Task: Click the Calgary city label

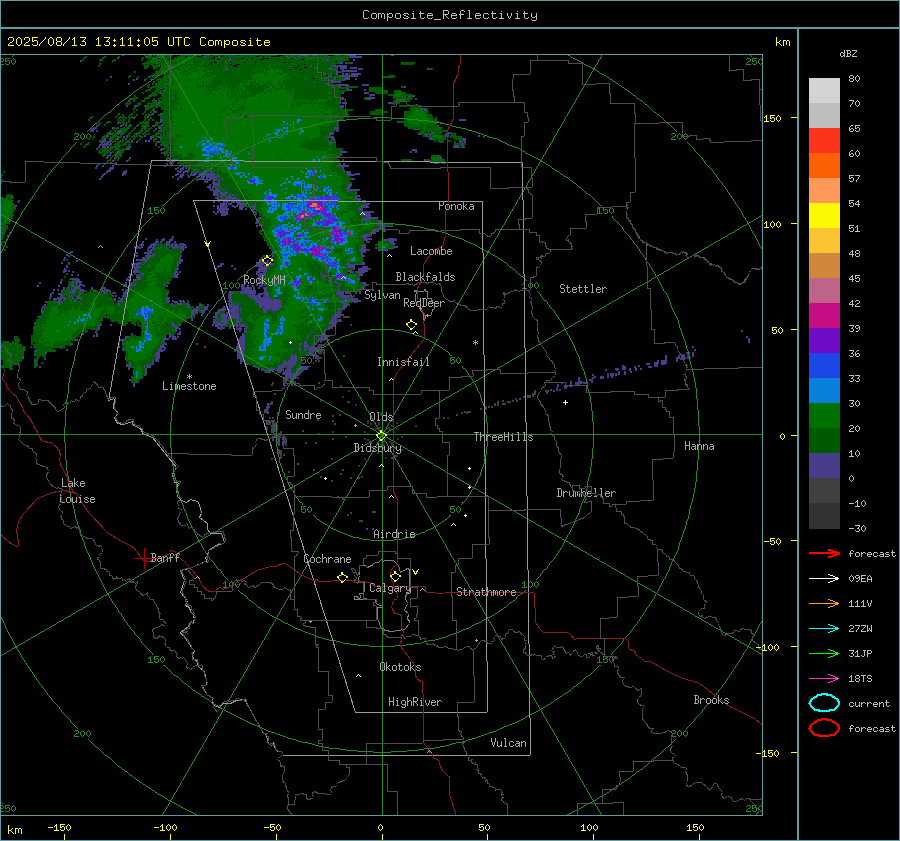Action: tap(390, 588)
